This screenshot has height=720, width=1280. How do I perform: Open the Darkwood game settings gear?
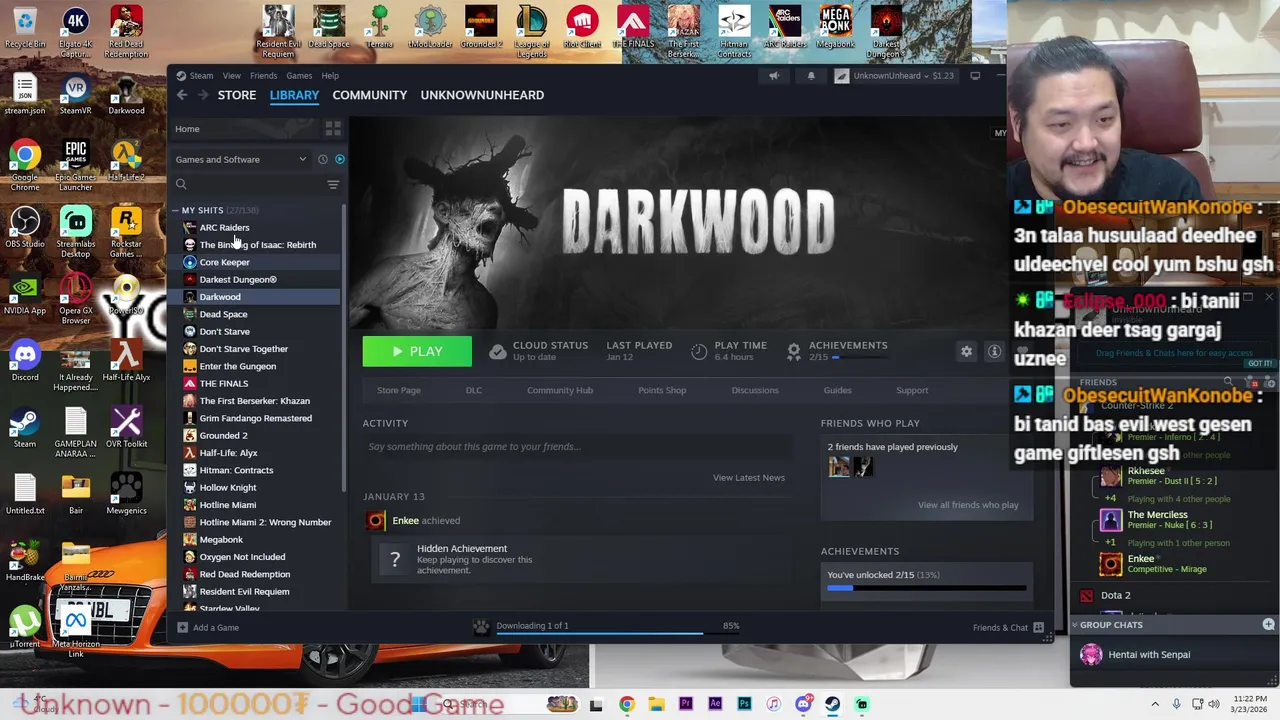click(x=966, y=351)
